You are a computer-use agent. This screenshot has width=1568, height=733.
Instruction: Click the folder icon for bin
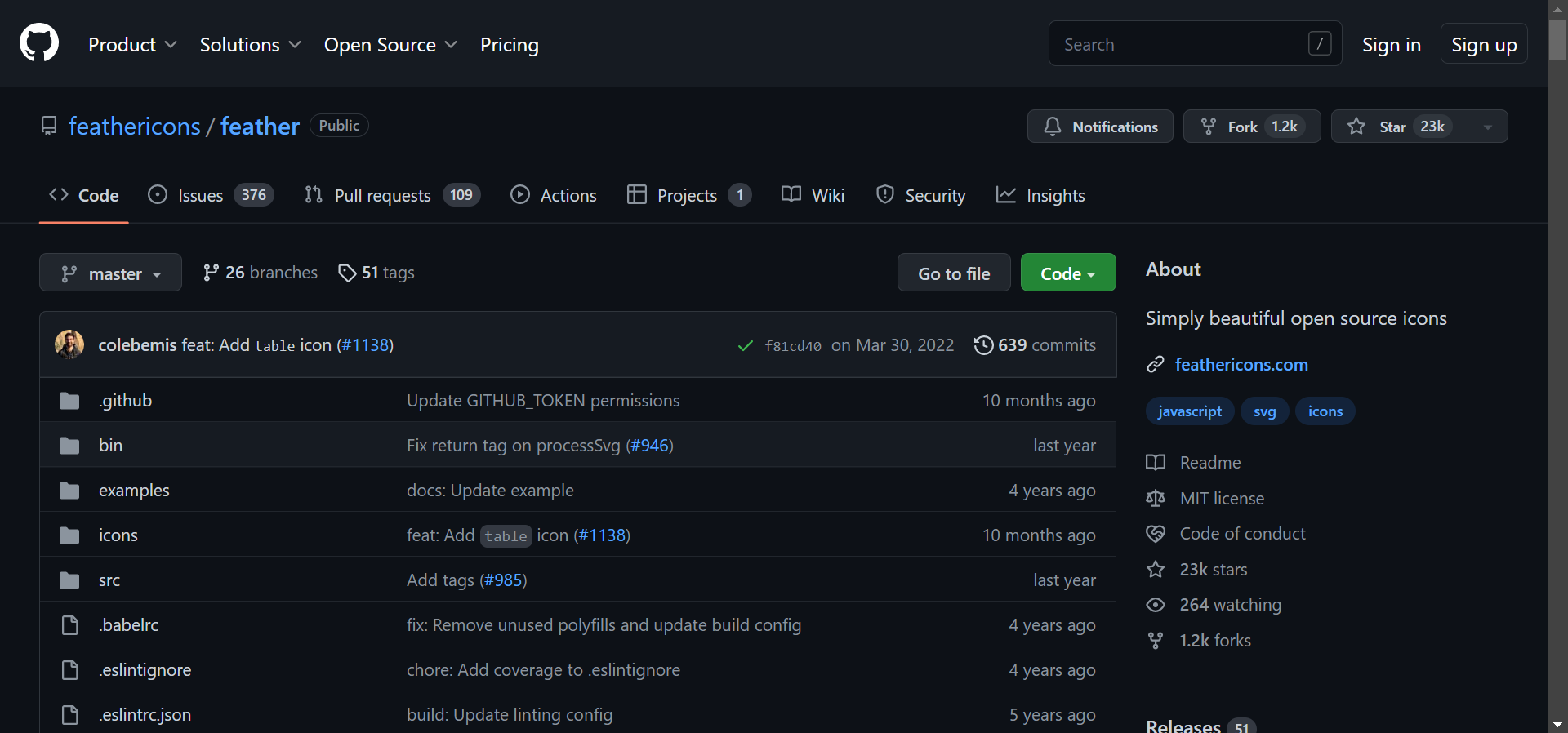click(x=69, y=446)
